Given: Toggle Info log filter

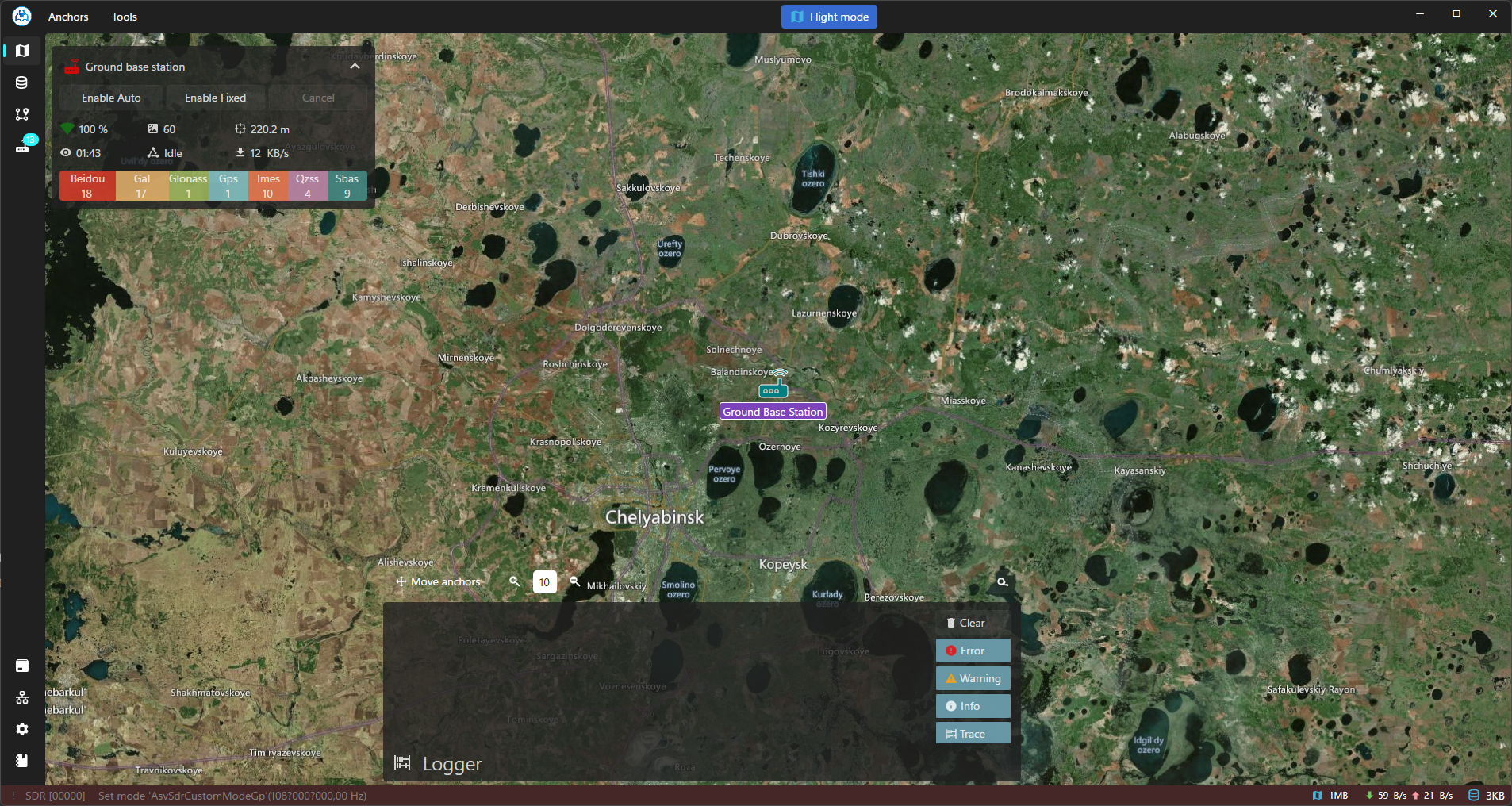Looking at the screenshot, I should [x=973, y=706].
